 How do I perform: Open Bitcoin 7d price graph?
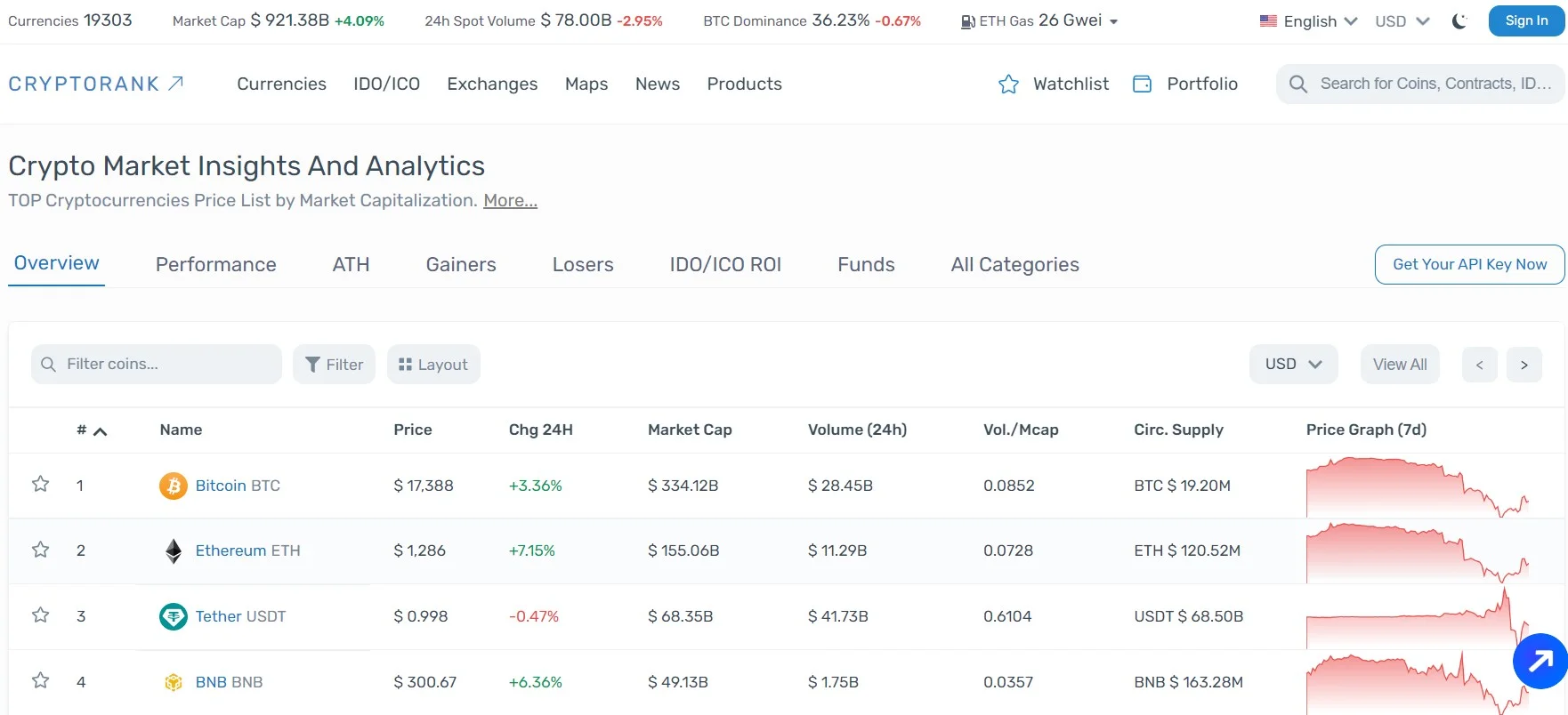[1418, 486]
